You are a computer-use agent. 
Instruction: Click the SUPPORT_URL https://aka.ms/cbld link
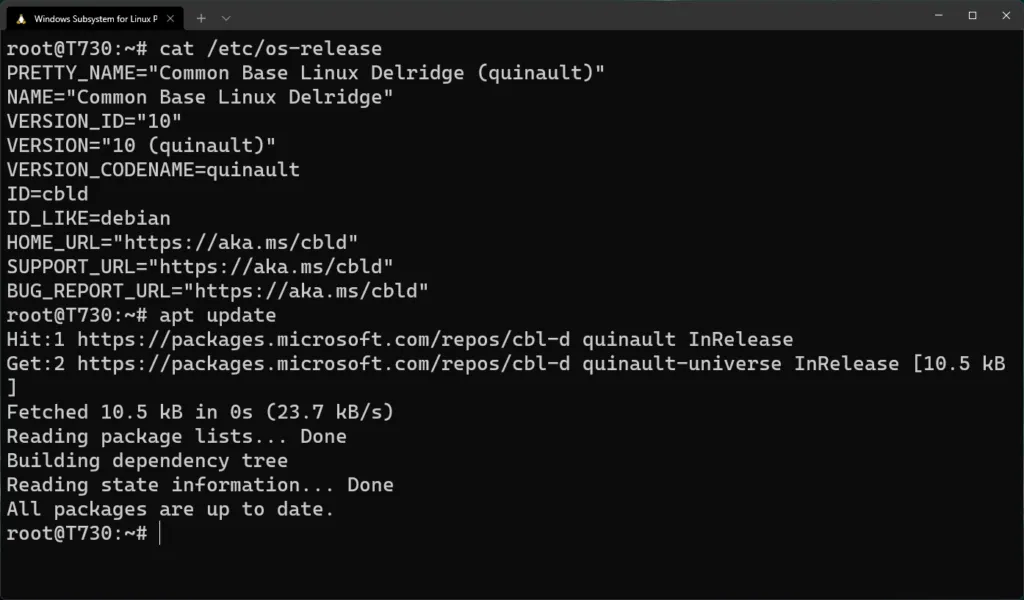click(x=275, y=267)
